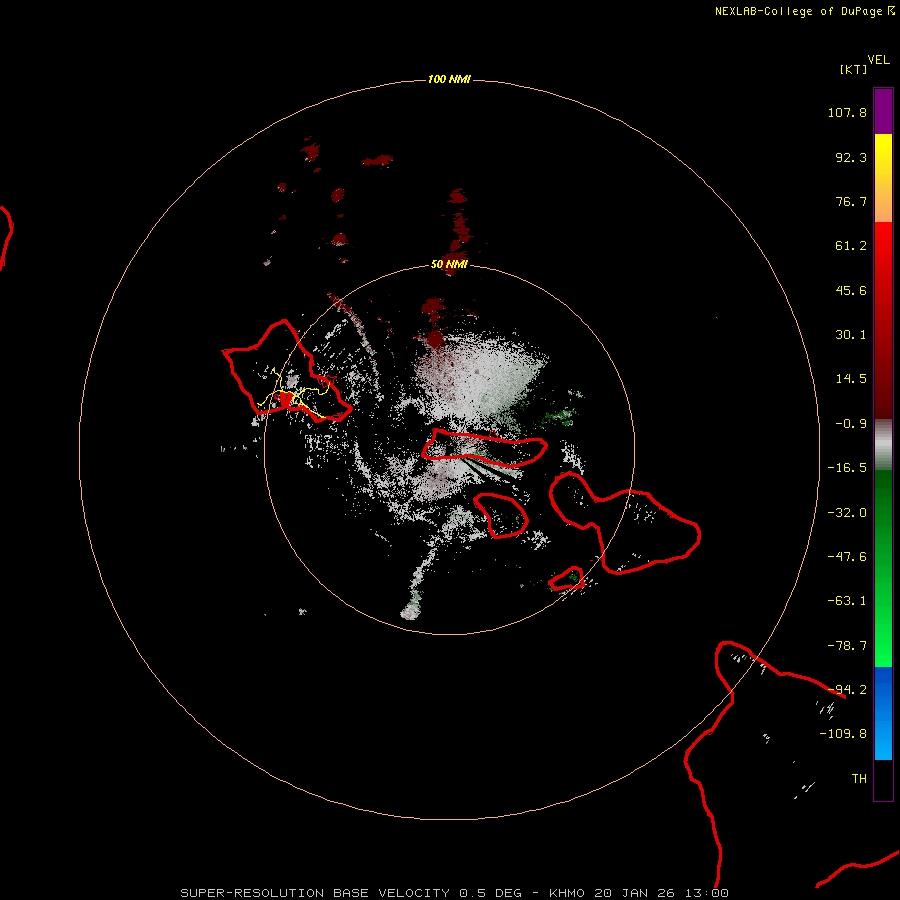Viewport: 900px width, 900px height.
Task: Click the 100 NMI range ring label
Action: pos(449,79)
